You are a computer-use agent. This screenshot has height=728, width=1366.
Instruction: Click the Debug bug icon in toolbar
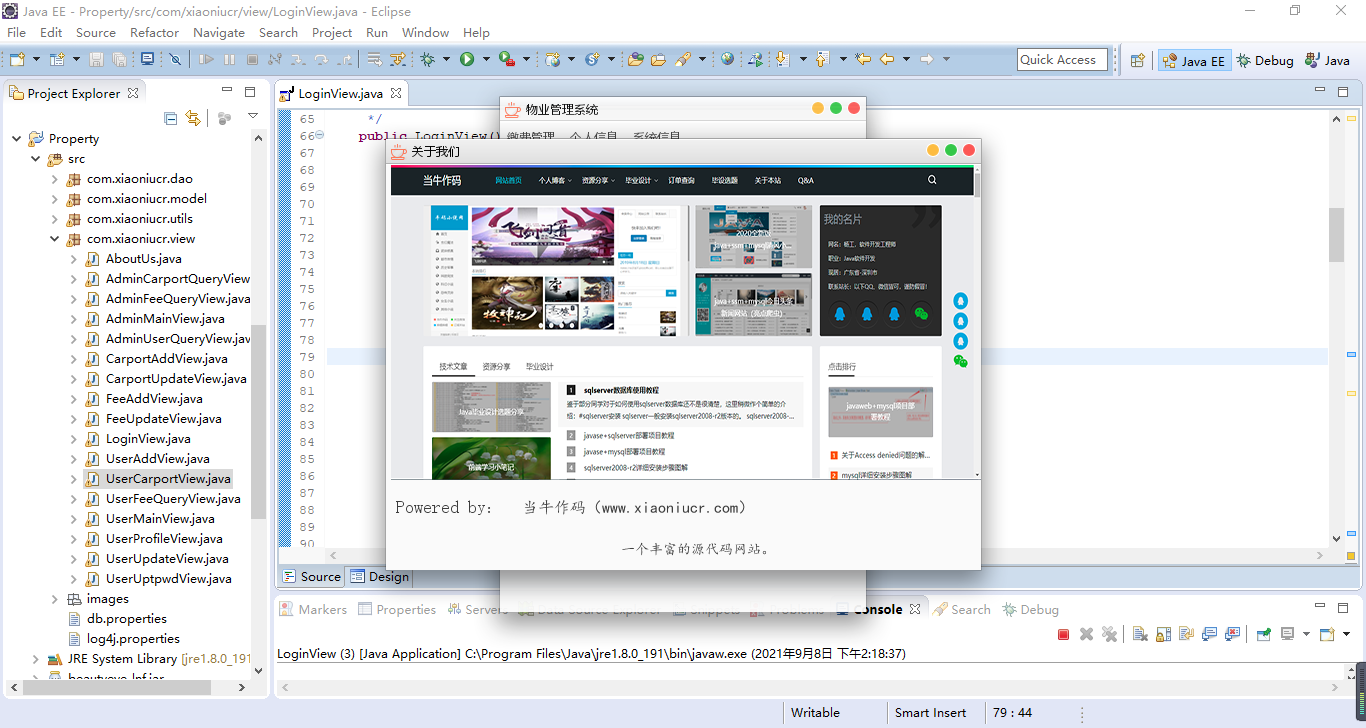click(x=427, y=60)
